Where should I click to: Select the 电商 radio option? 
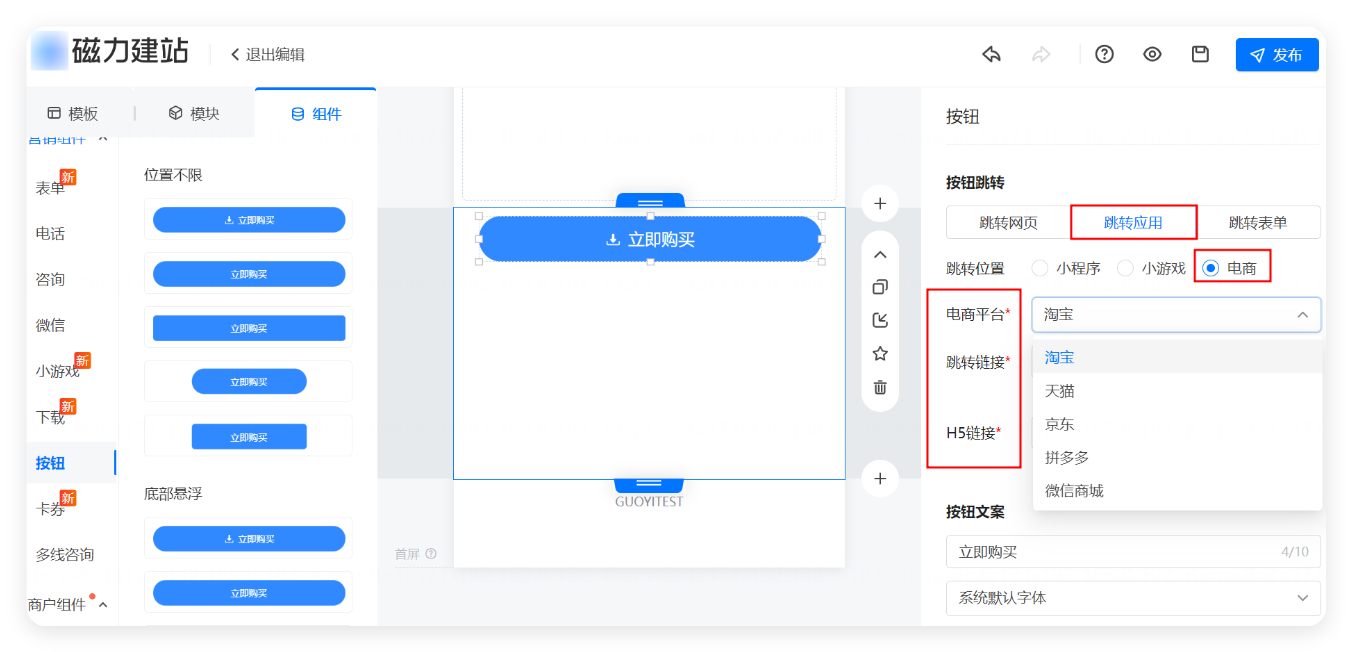point(1211,268)
